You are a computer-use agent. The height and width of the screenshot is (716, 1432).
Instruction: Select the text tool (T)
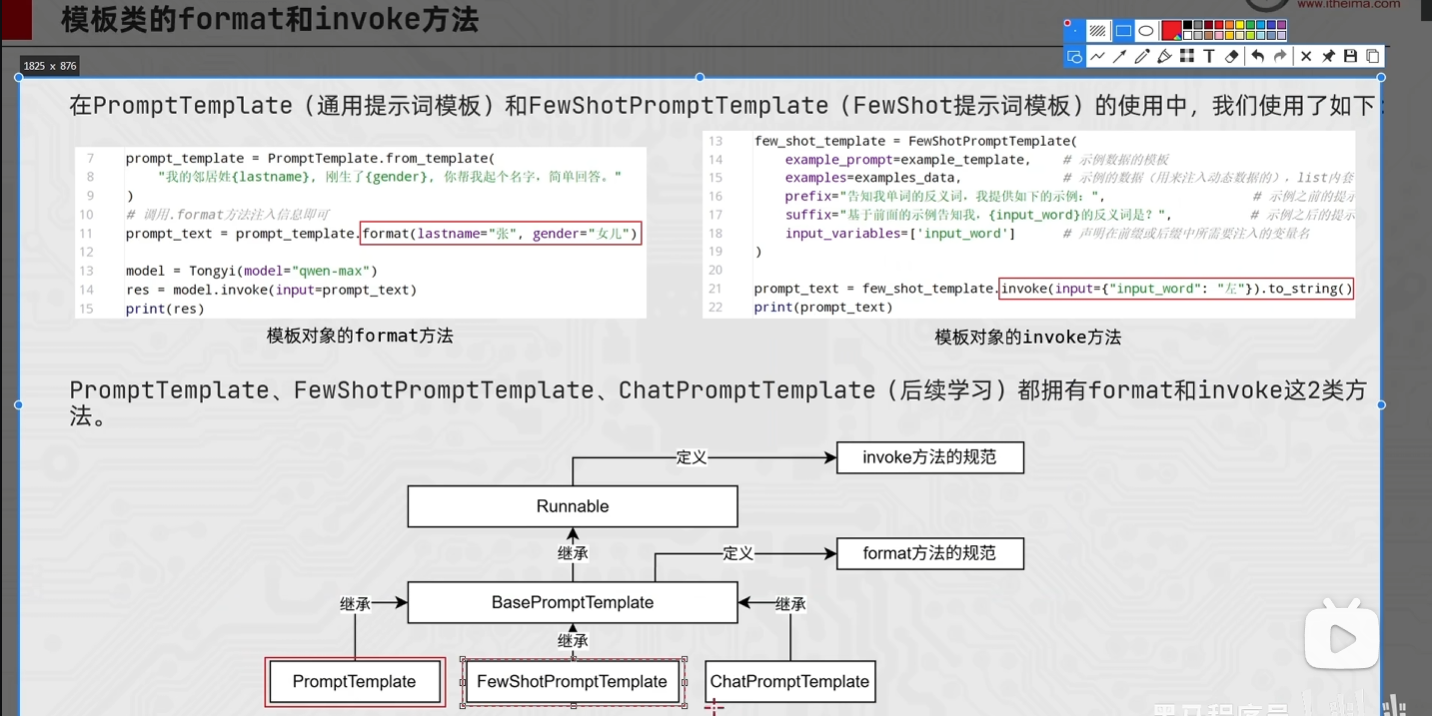[1209, 56]
